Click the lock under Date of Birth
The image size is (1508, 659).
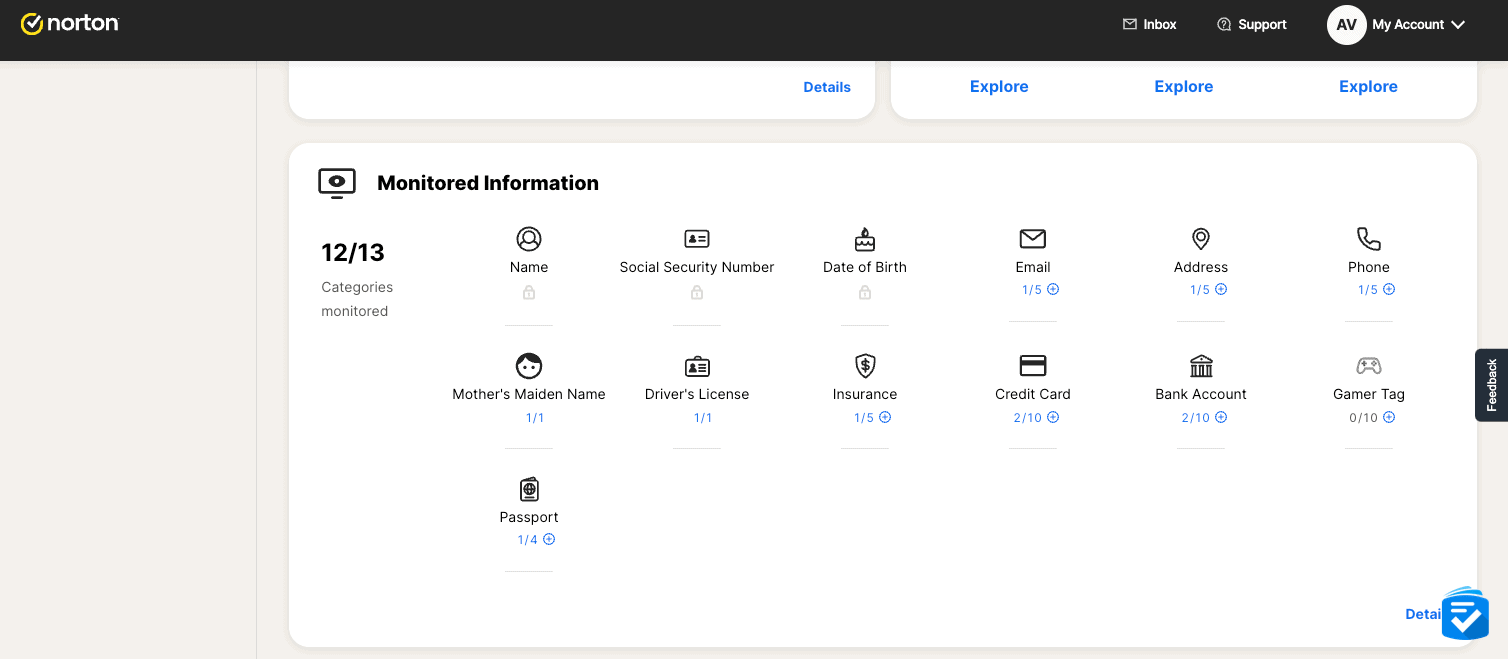[865, 292]
